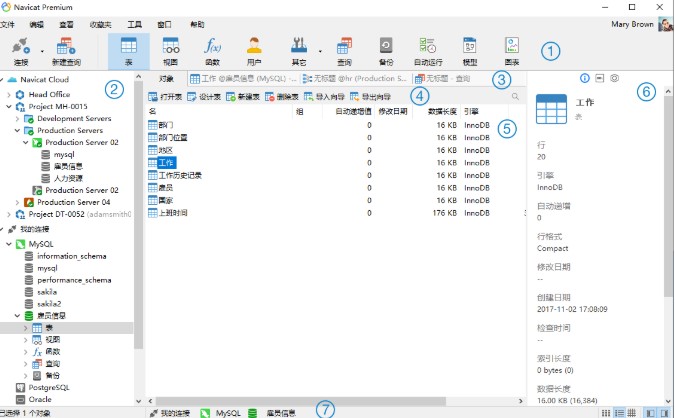The width and height of the screenshot is (675, 418).
Task: Expand the Head Office tree node
Action: click(x=9, y=94)
